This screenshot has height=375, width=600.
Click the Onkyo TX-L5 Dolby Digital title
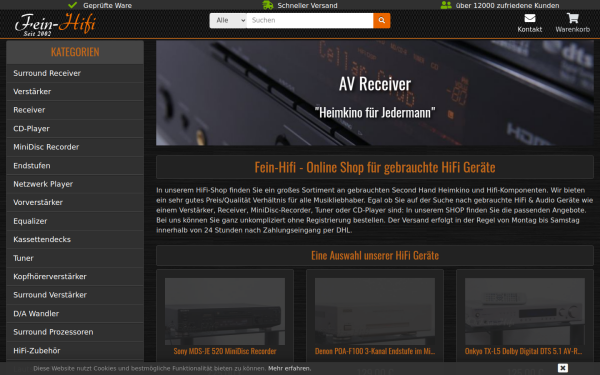coord(523,351)
